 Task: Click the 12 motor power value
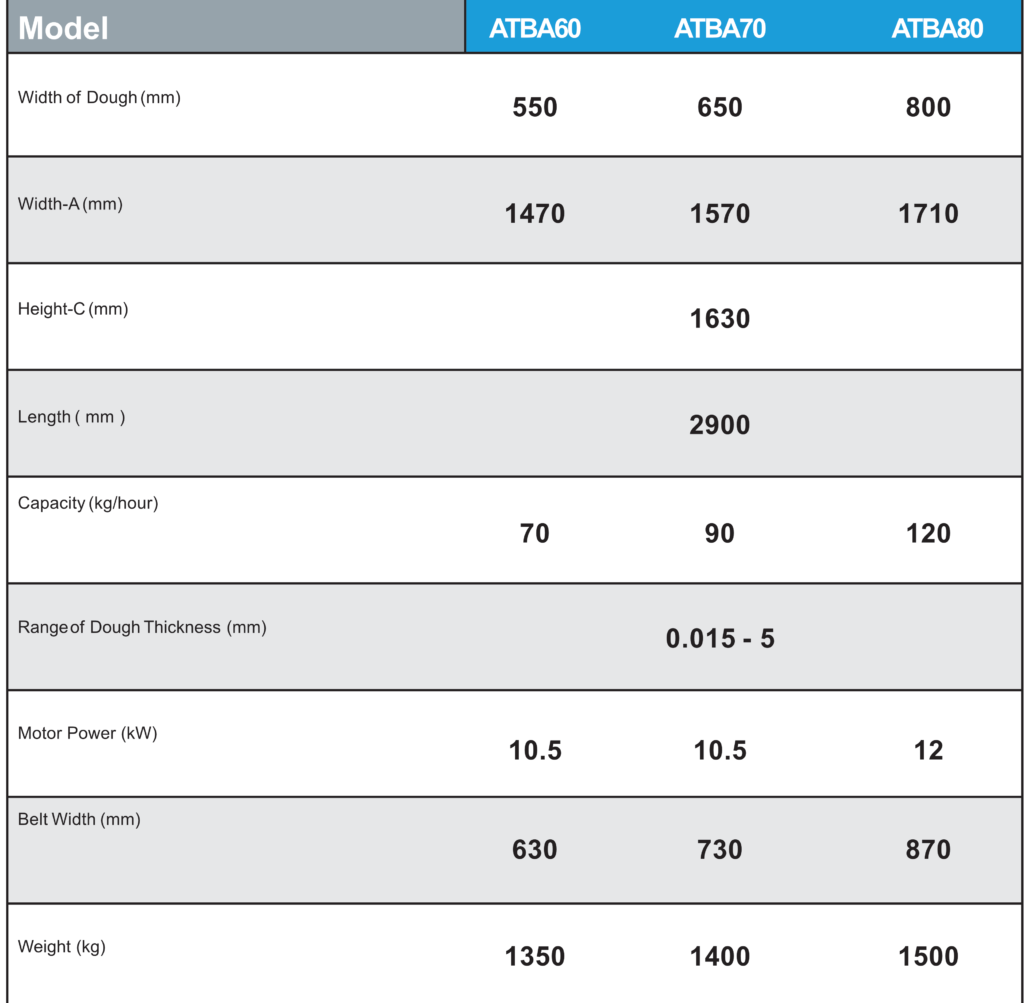[x=928, y=750]
